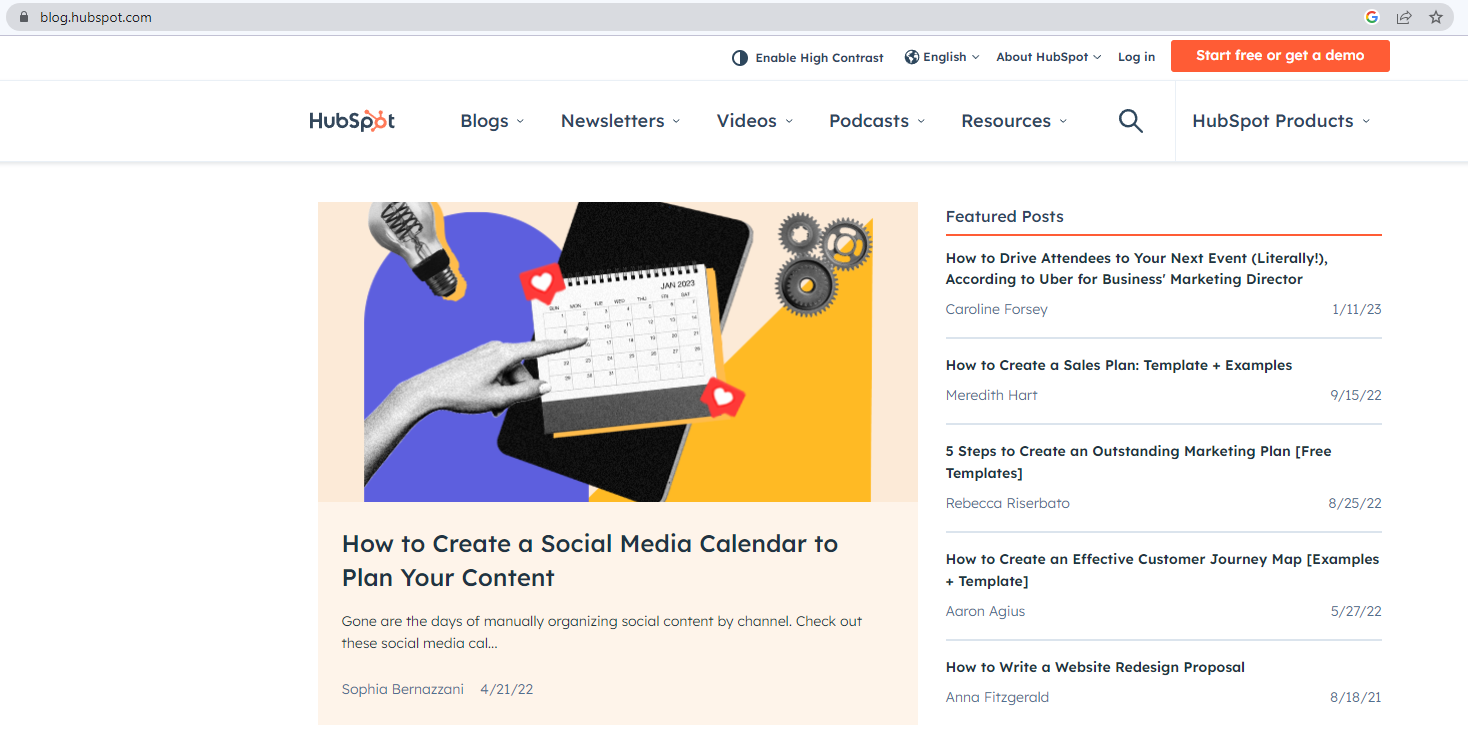
Task: Go to HubSpot home via the logo
Action: coord(352,121)
